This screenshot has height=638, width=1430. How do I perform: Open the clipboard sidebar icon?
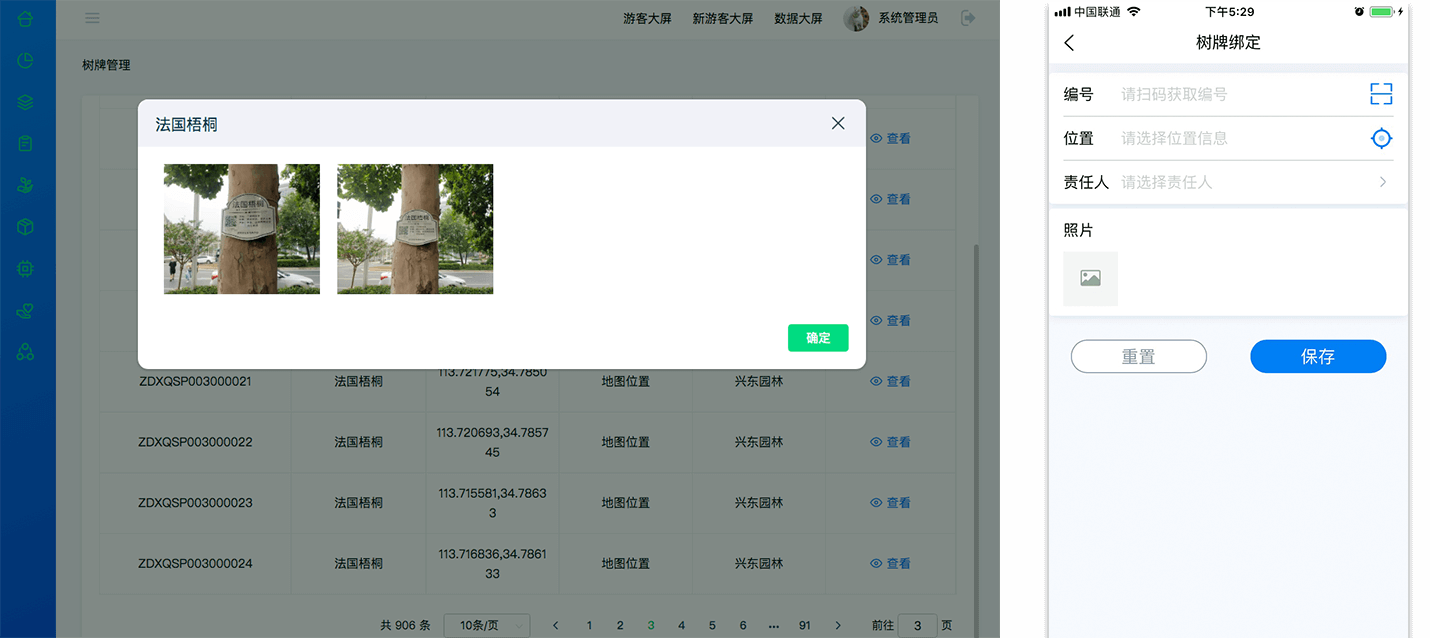26,144
